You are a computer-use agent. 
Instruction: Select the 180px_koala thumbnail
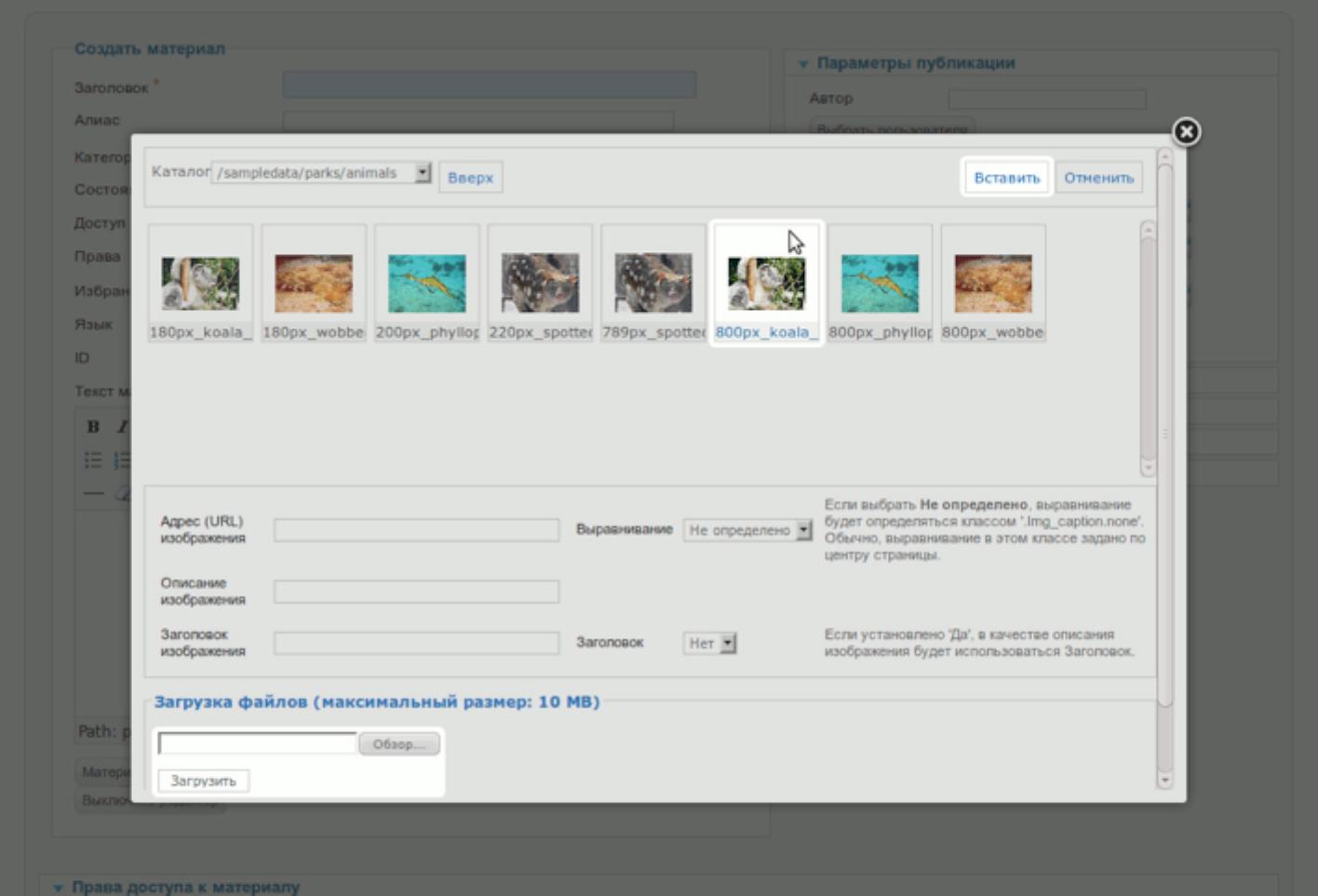[x=200, y=284]
